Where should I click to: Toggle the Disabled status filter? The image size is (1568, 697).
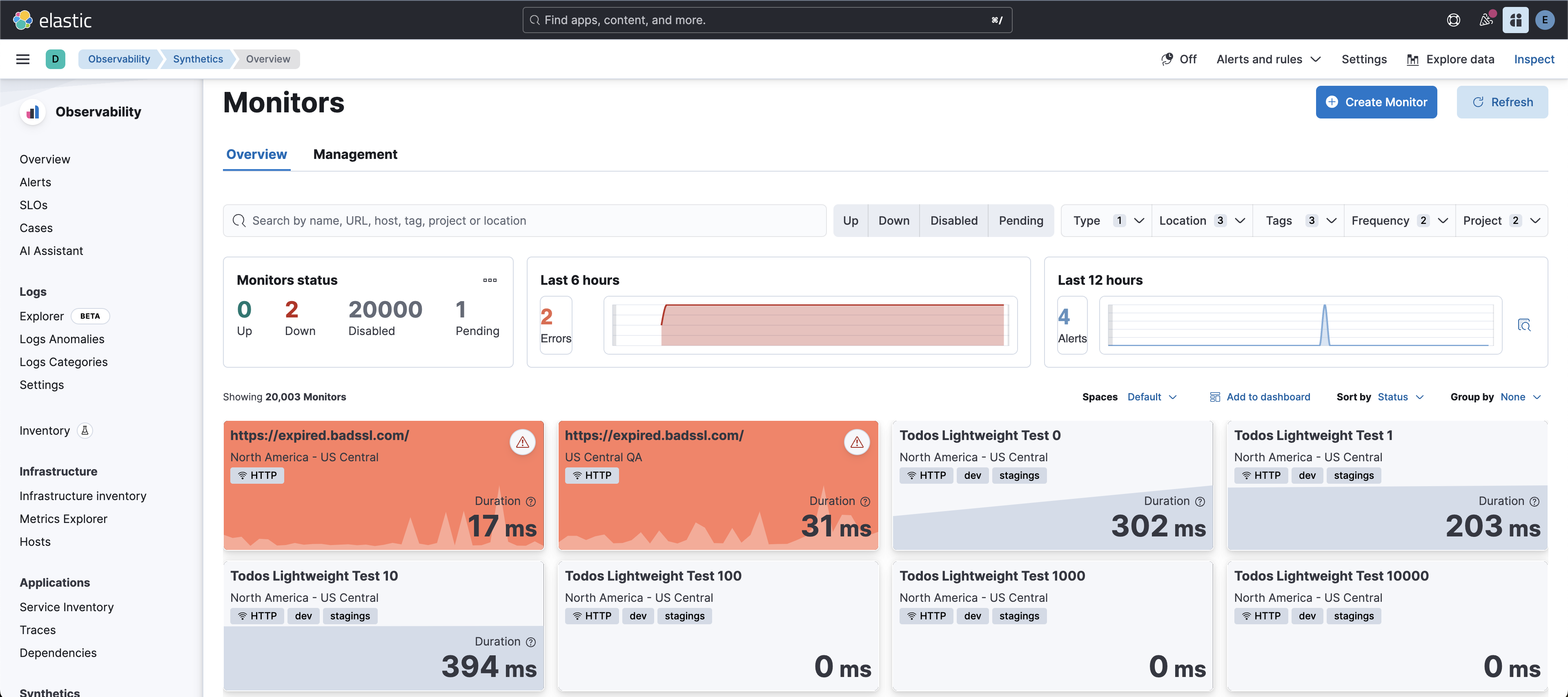coord(953,221)
